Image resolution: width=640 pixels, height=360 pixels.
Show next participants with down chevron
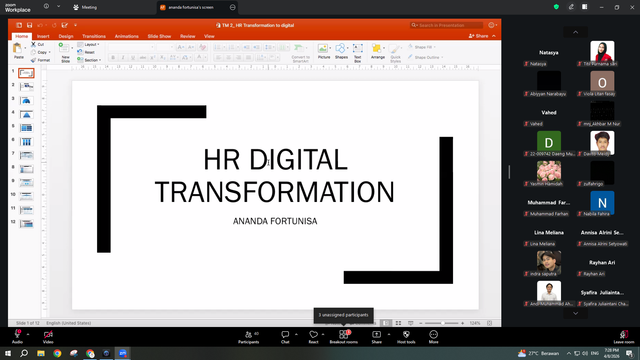pos(576,313)
